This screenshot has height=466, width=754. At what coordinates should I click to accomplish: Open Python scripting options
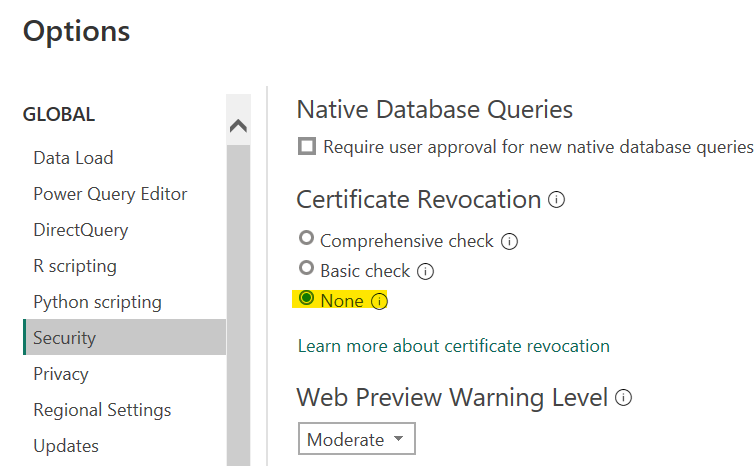point(97,302)
